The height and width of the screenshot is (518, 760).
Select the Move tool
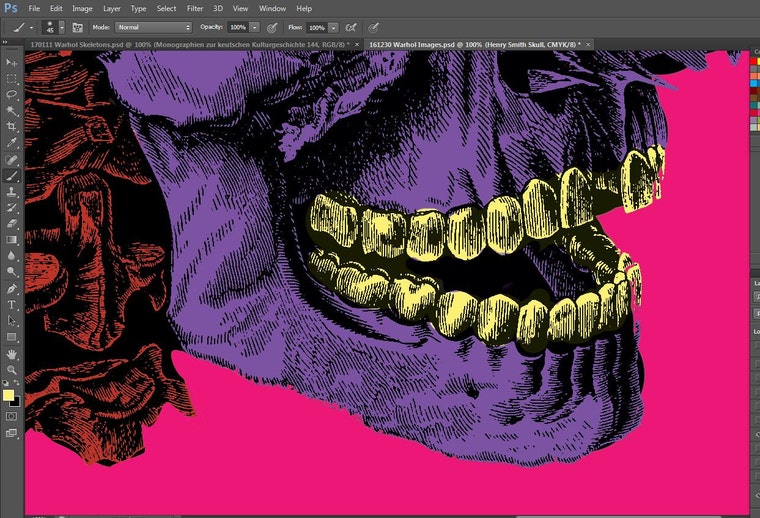tap(11, 62)
